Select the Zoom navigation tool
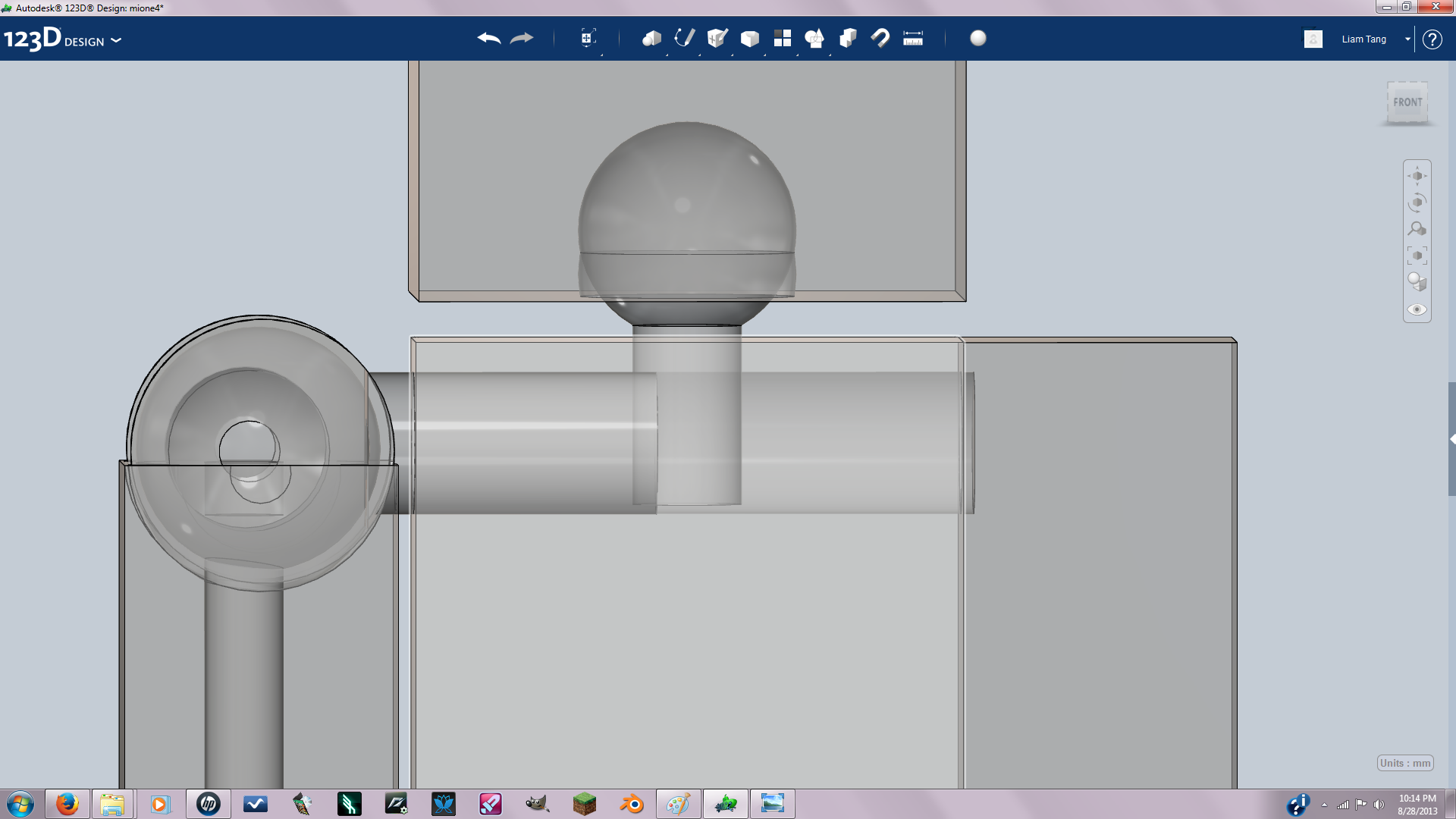1456x819 pixels. pos(1417,229)
